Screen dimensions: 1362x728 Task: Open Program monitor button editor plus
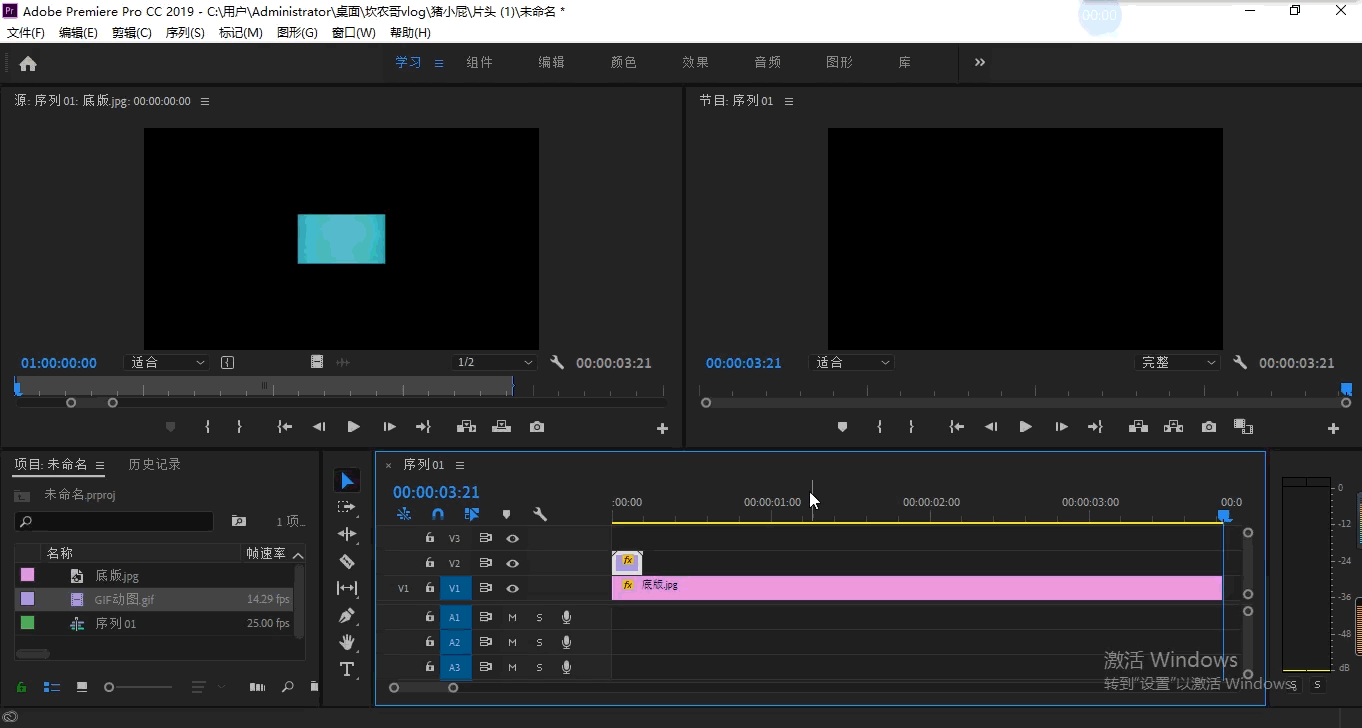tap(1333, 428)
